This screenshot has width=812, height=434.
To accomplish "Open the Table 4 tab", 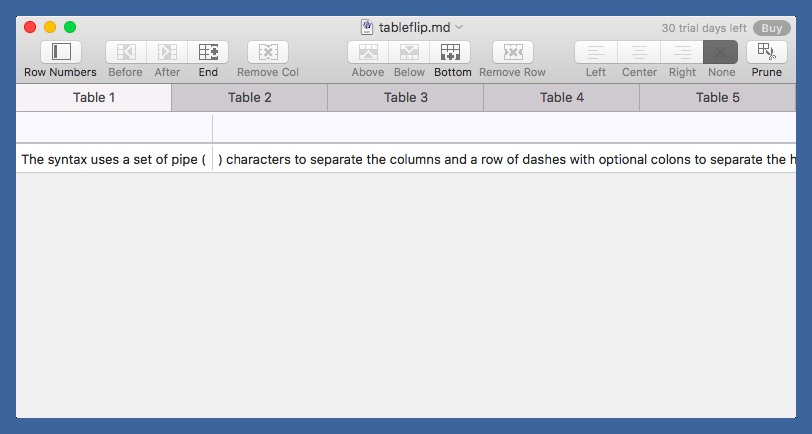I will [x=562, y=97].
